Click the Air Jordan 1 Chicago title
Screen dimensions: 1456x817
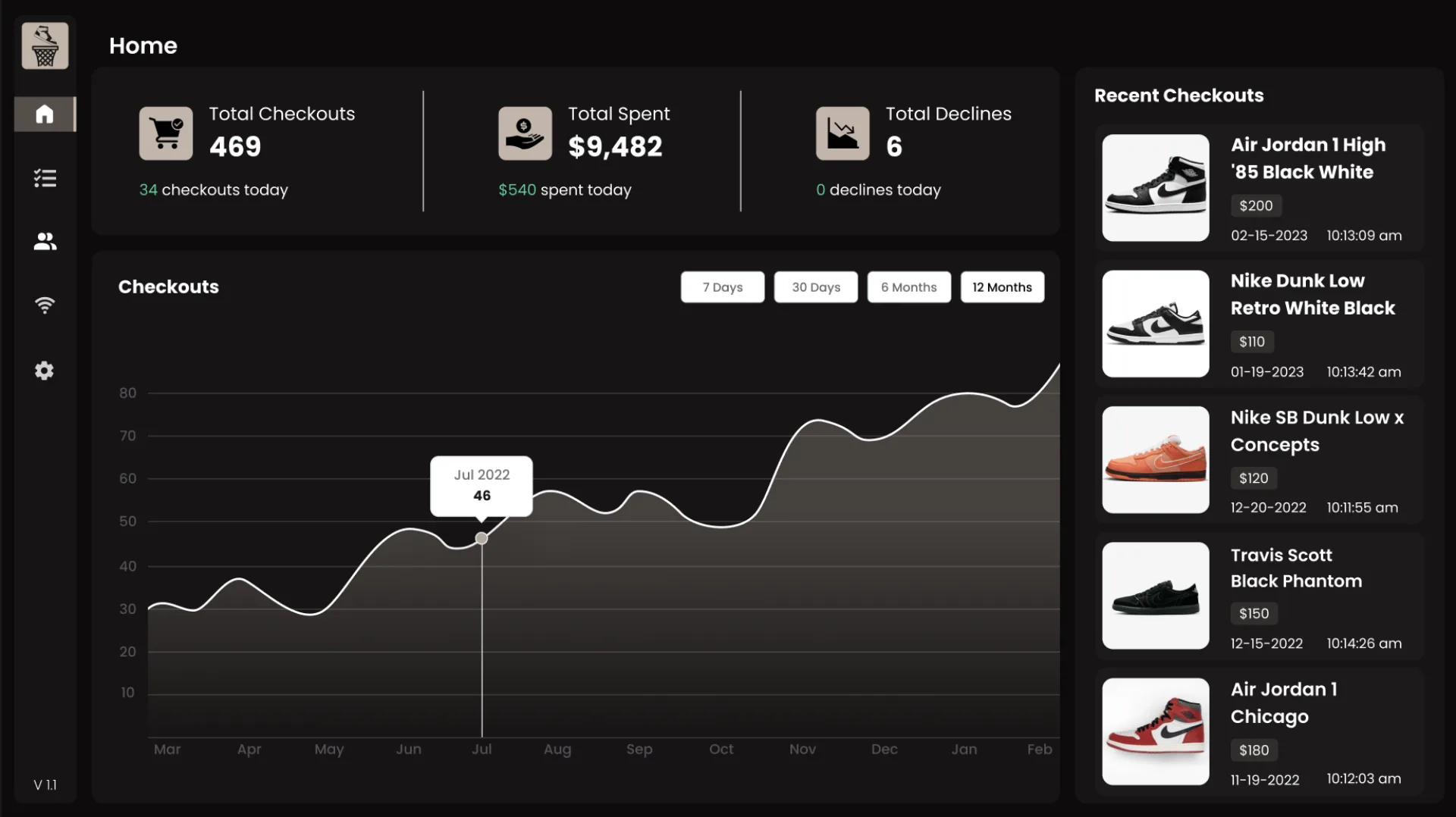pos(1284,703)
